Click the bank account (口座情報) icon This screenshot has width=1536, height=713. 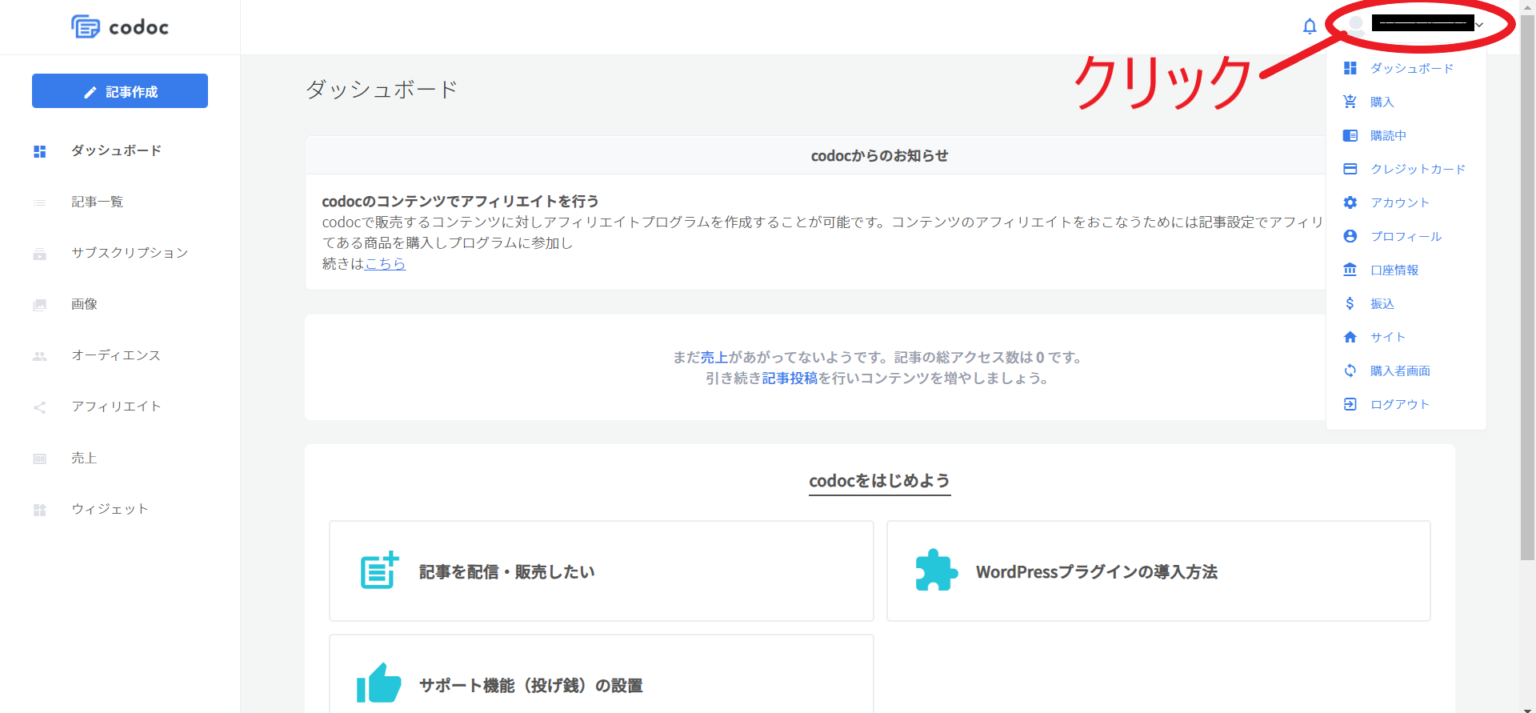pyautogui.click(x=1350, y=270)
